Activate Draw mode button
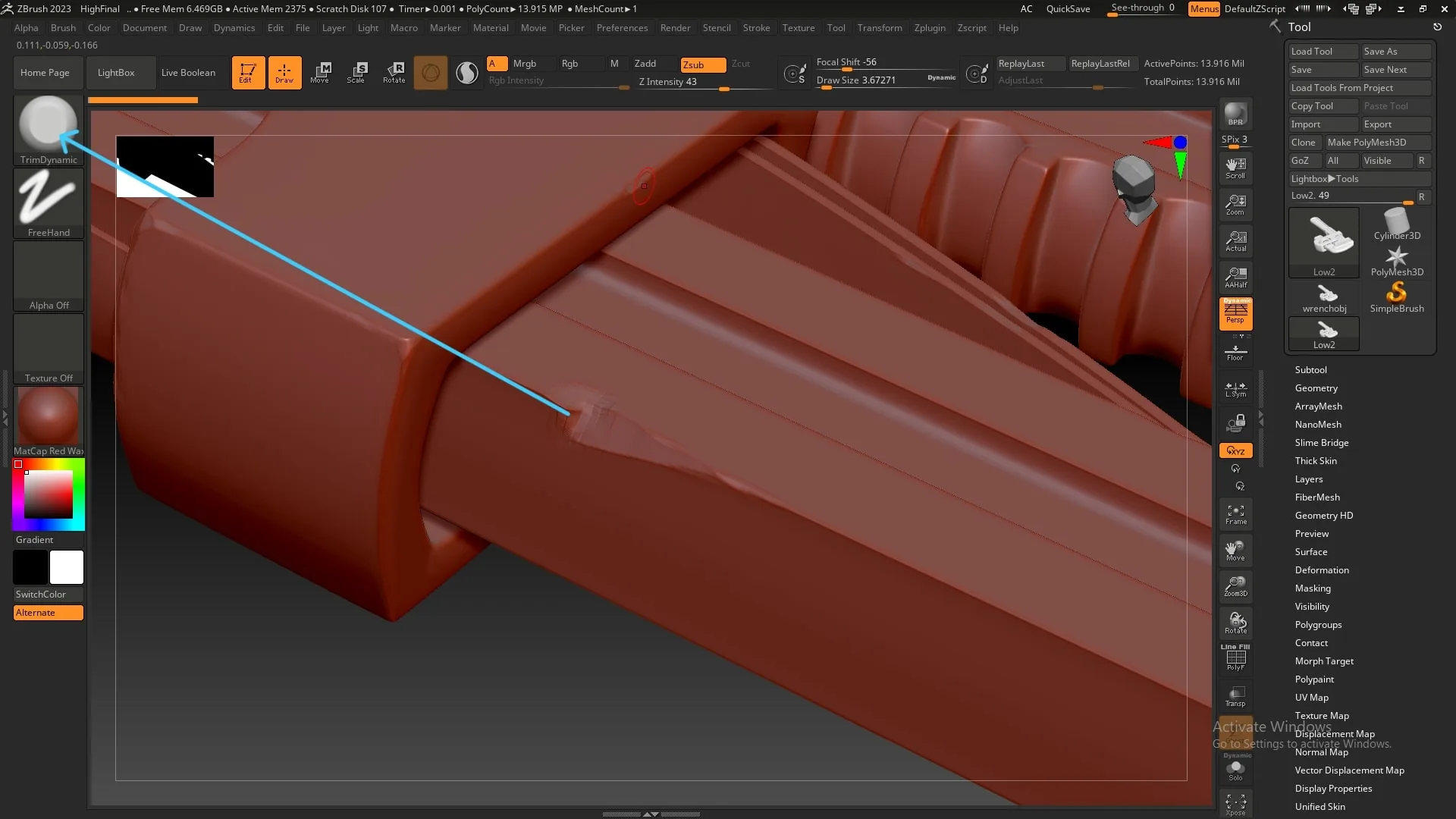The image size is (1456, 819). [x=284, y=73]
